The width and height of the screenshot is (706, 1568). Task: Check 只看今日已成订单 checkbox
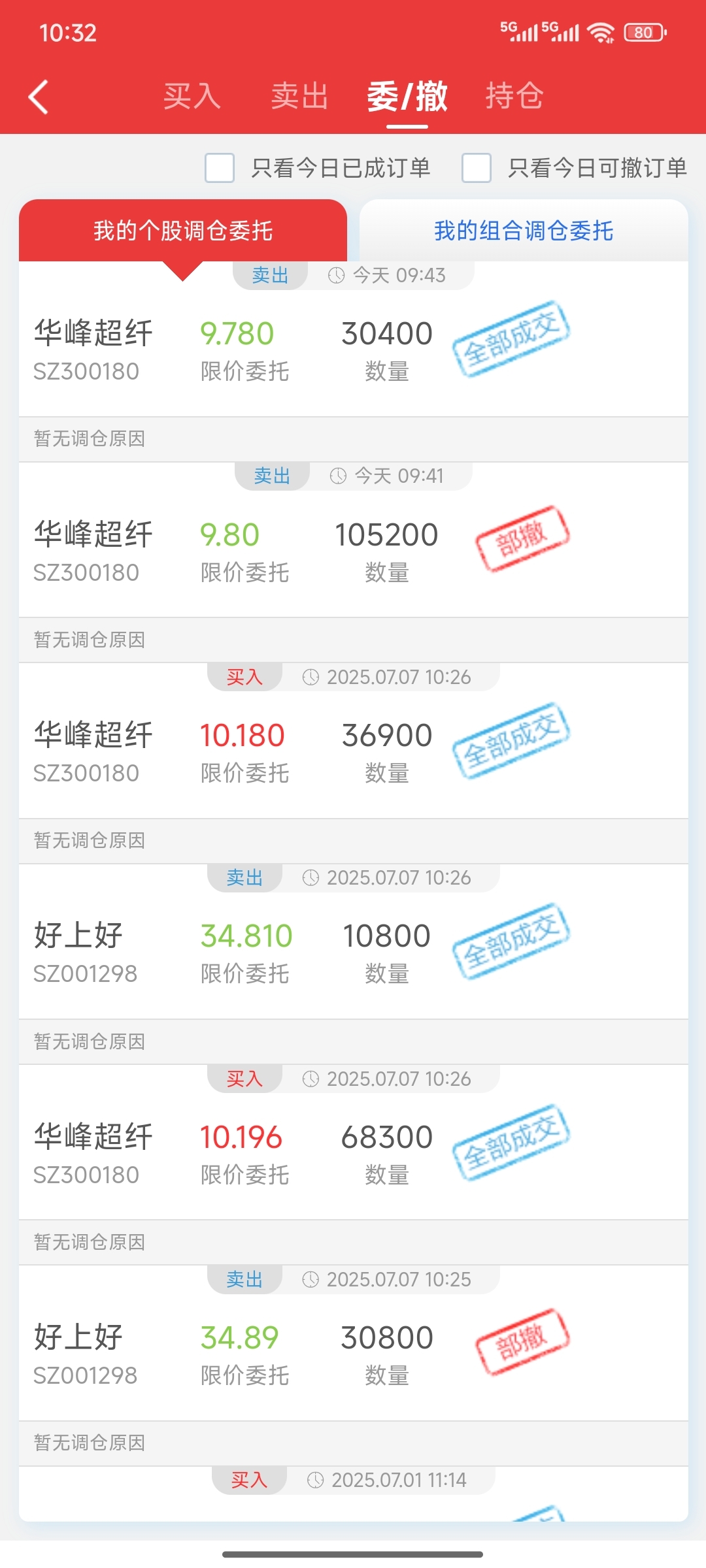[220, 168]
